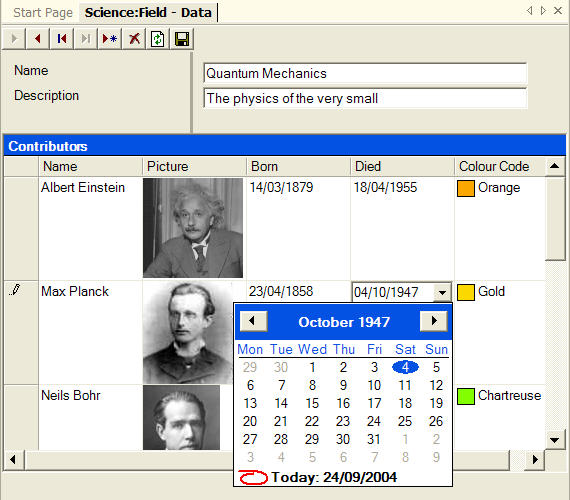The width and height of the screenshot is (570, 500).
Task: Select today's date 24/09/2004 link
Action: click(334, 477)
